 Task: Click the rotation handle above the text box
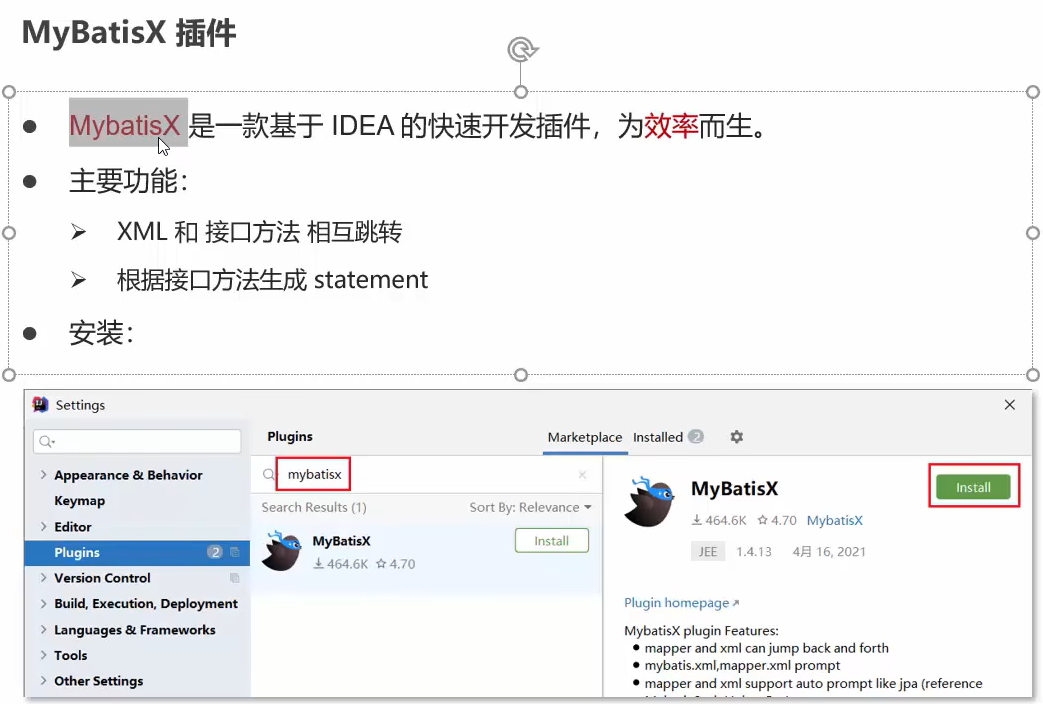pyautogui.click(x=522, y=50)
